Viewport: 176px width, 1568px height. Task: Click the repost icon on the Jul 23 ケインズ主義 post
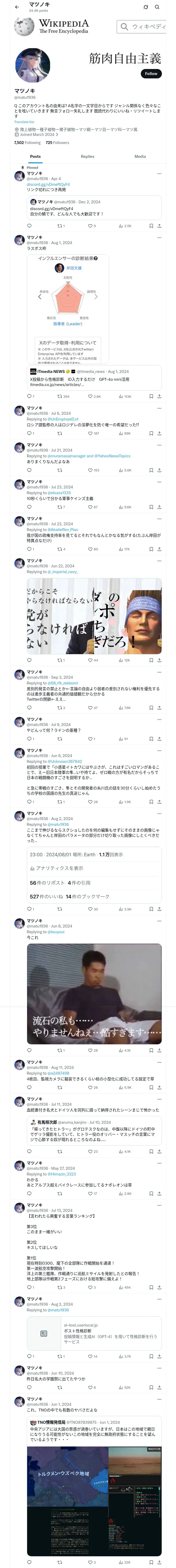(x=59, y=507)
